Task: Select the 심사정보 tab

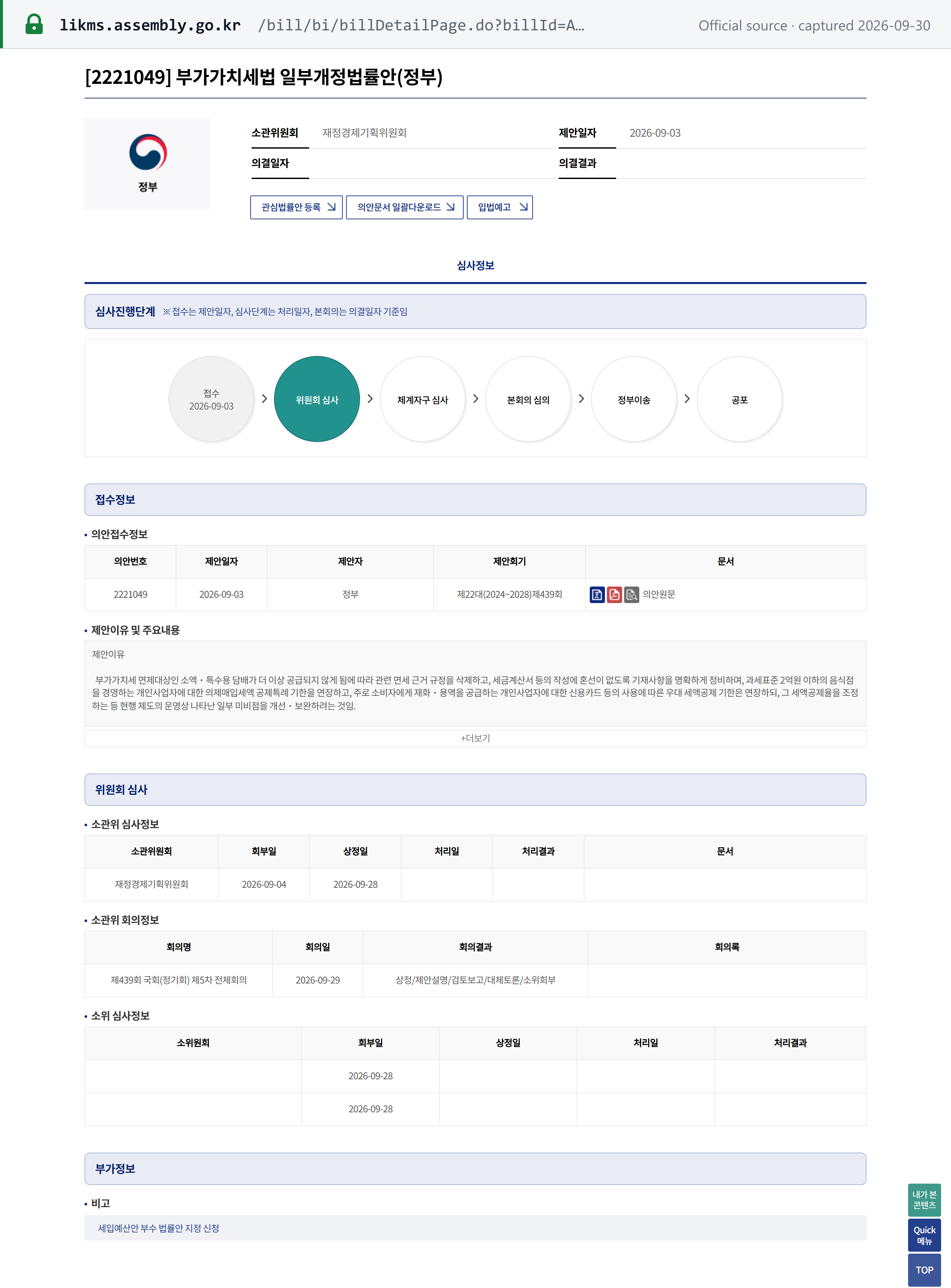Action: pos(475,266)
